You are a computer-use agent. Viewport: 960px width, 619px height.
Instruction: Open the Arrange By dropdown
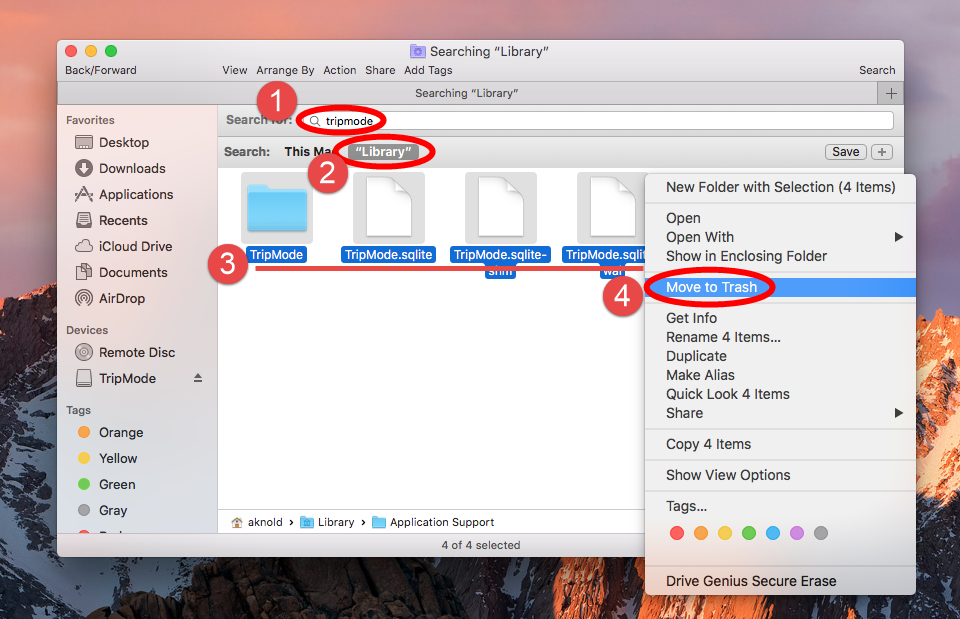(285, 70)
